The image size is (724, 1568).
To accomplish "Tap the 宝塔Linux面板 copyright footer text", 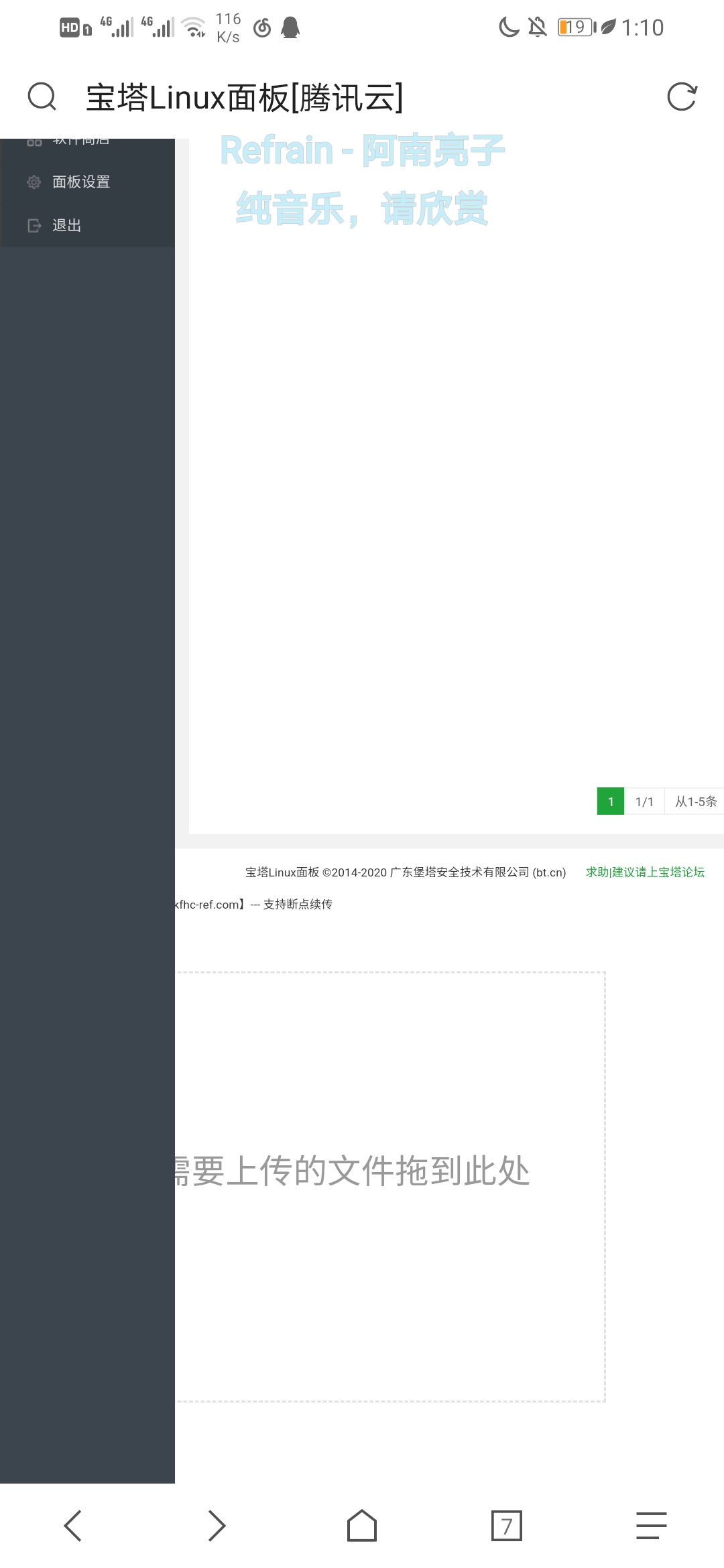I will (x=406, y=872).
